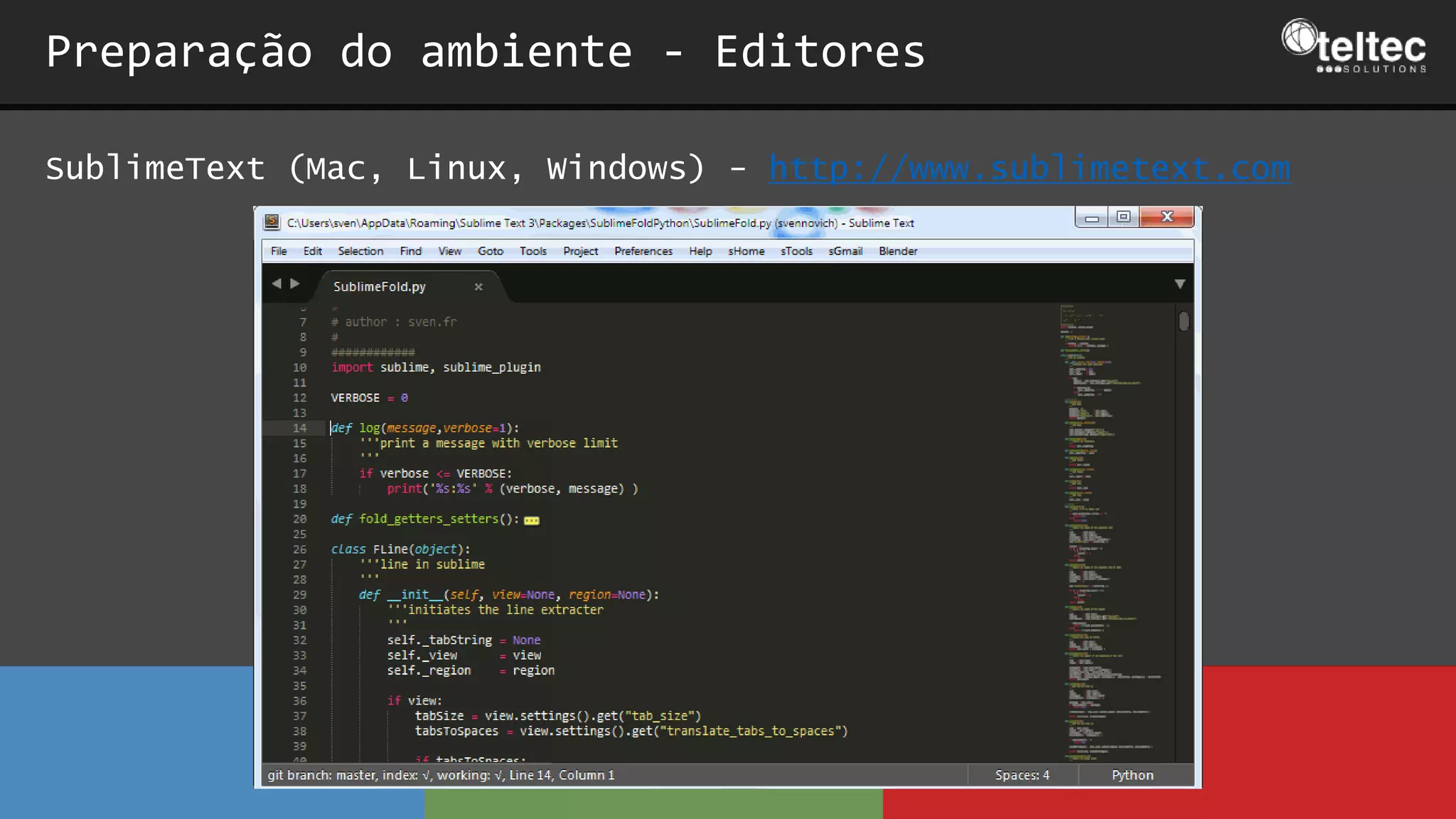
Task: Open the sTools menu
Action: 796,251
